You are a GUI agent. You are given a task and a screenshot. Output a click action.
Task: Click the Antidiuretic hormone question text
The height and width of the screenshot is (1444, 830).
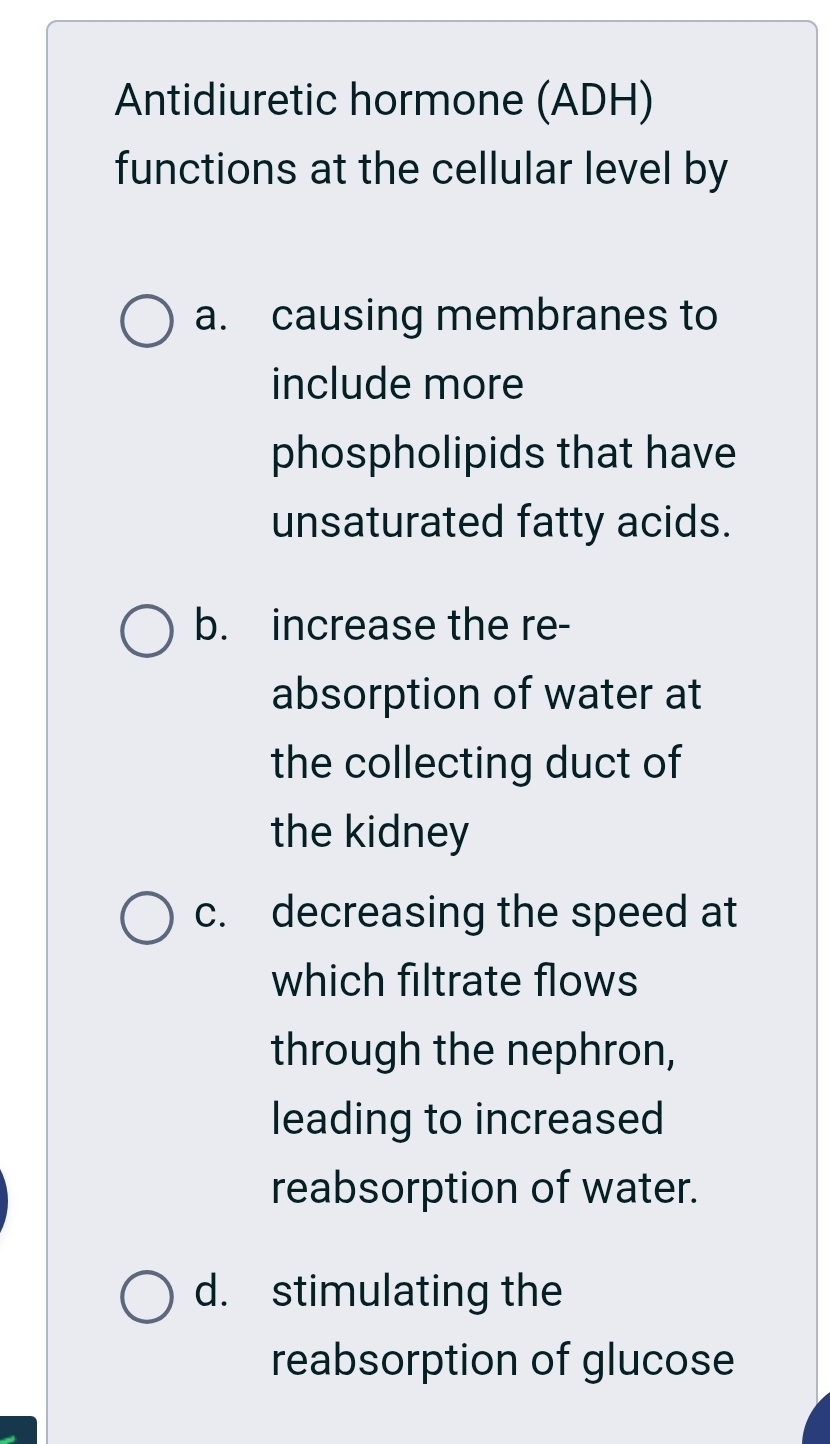(x=421, y=135)
